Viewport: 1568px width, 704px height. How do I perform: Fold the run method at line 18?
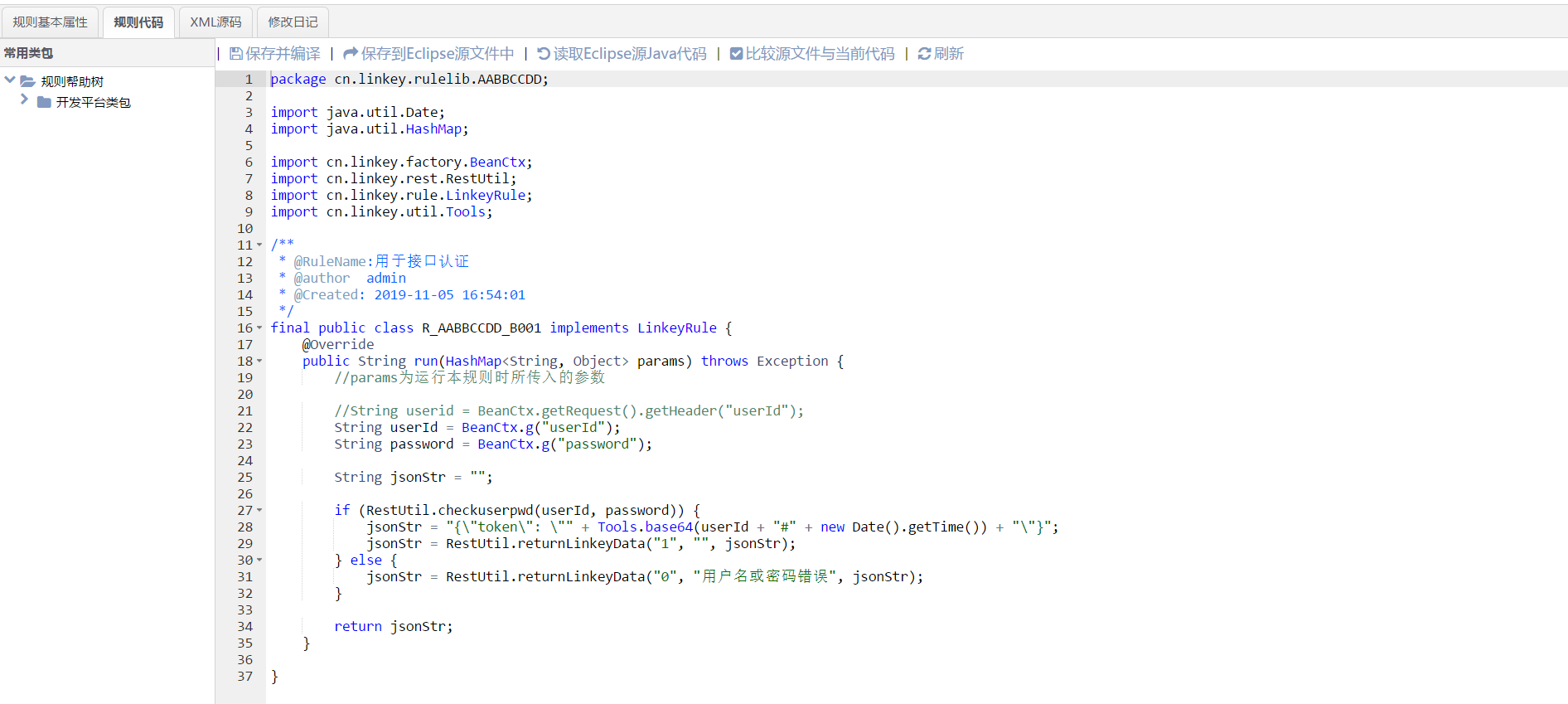tap(259, 362)
